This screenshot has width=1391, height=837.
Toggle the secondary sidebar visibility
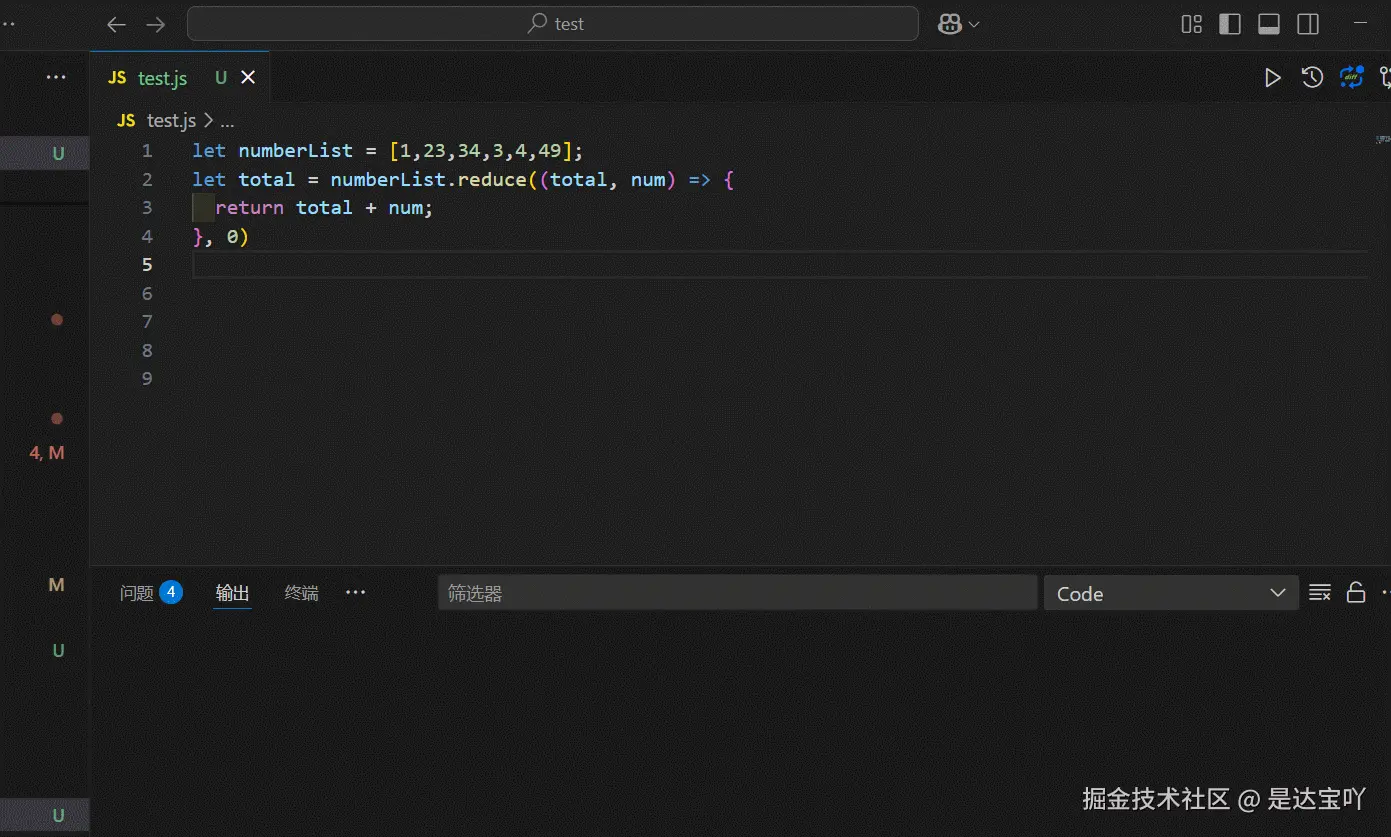point(1307,23)
